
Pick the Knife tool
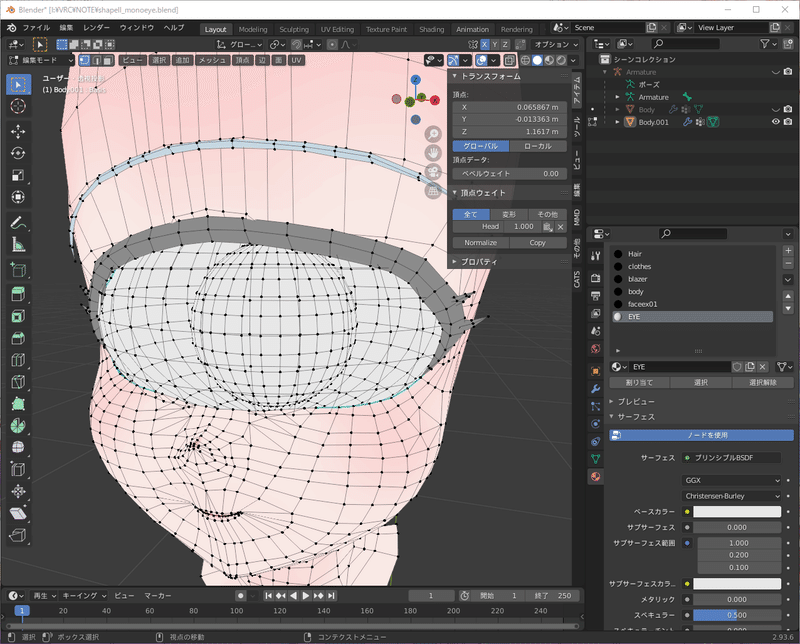[x=18, y=382]
